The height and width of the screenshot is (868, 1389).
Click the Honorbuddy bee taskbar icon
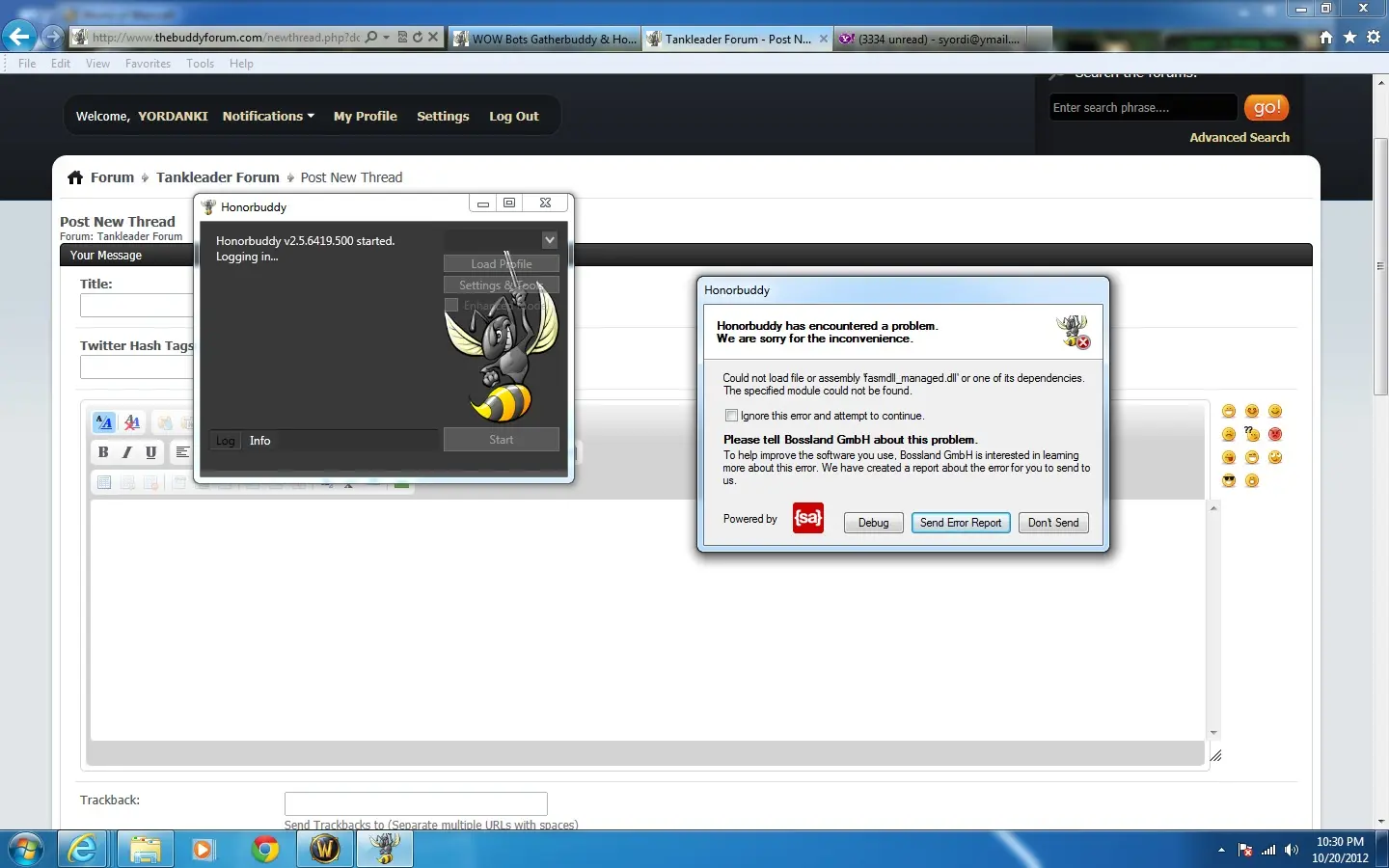point(385,849)
